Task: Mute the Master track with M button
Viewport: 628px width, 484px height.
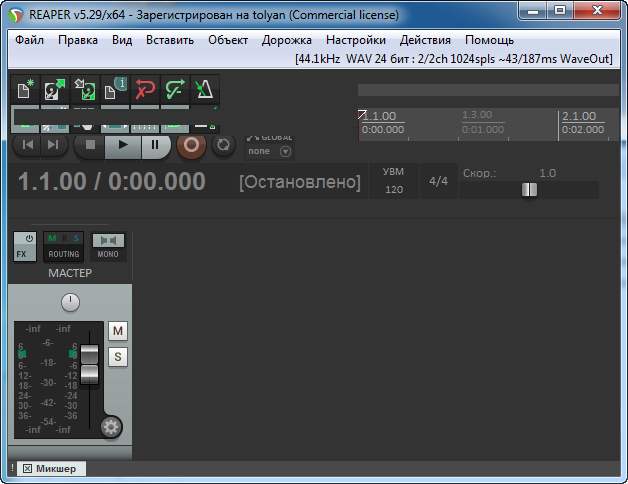Action: click(x=118, y=331)
